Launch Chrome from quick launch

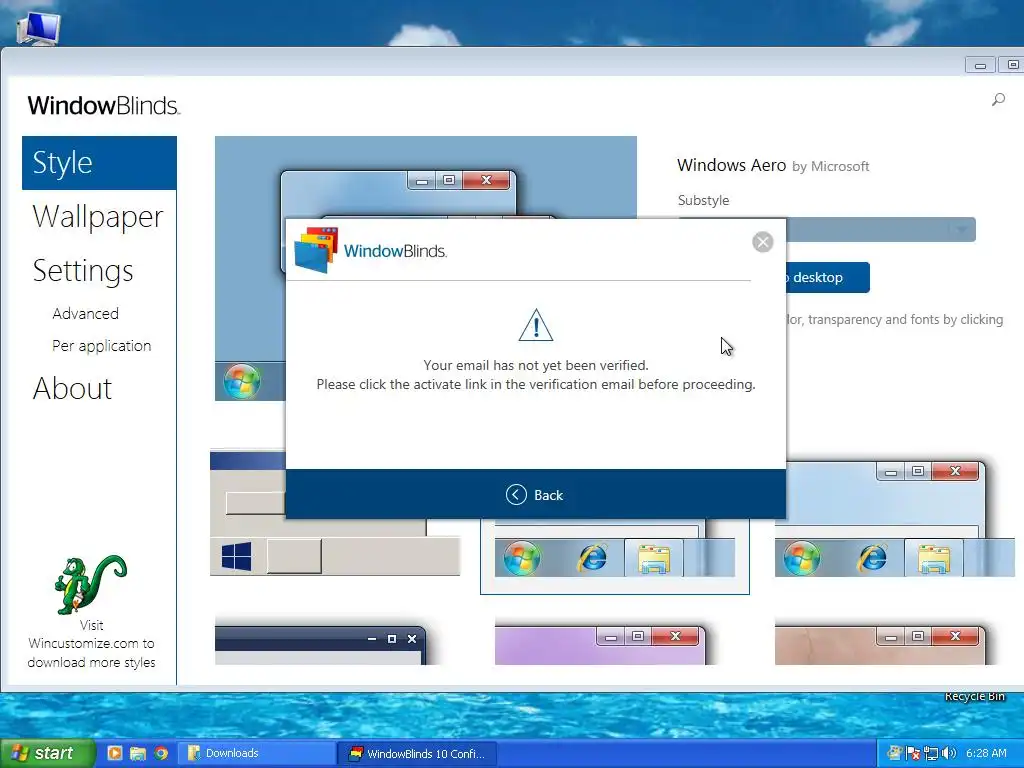(x=161, y=753)
